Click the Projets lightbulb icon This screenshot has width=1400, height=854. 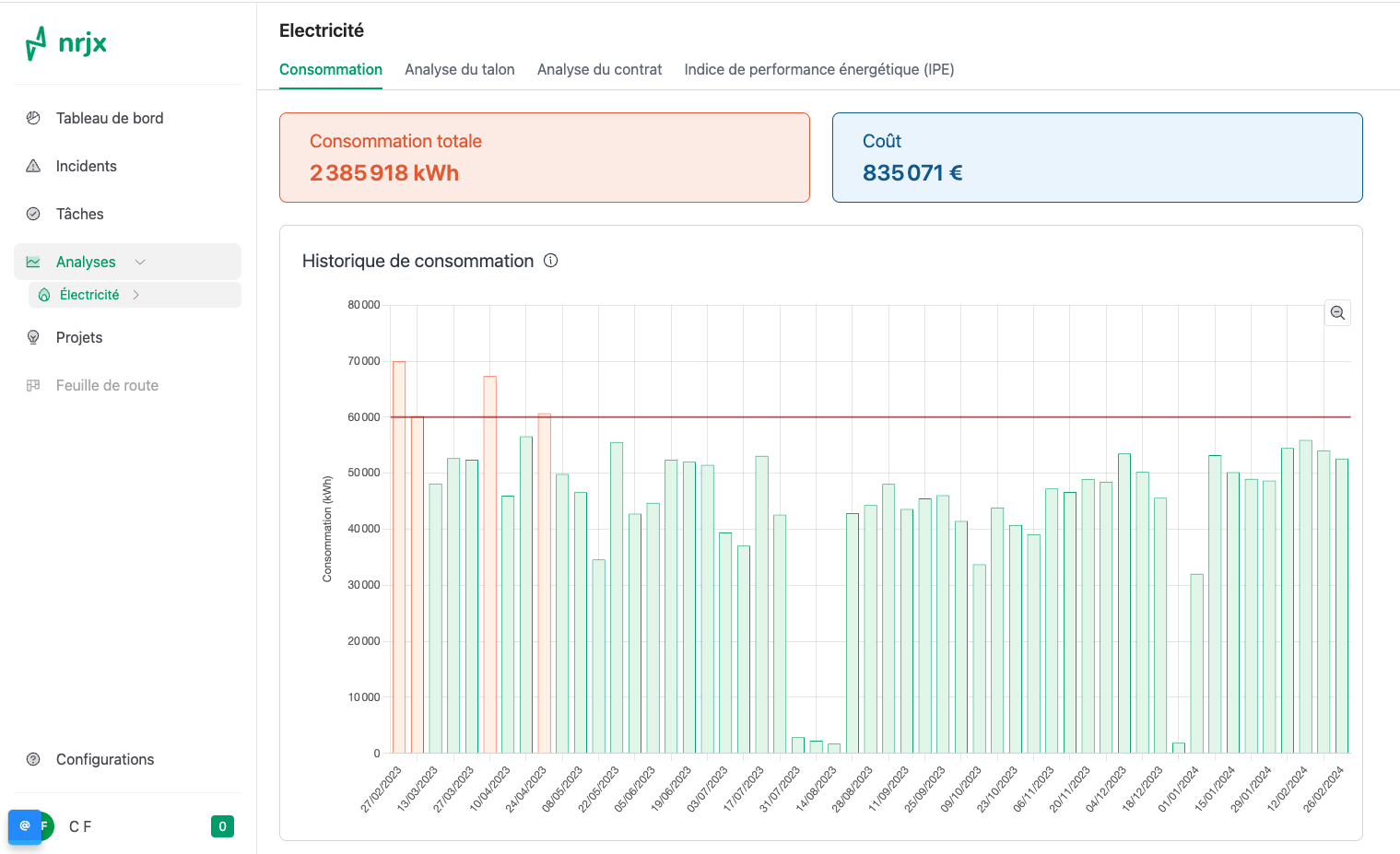33,337
